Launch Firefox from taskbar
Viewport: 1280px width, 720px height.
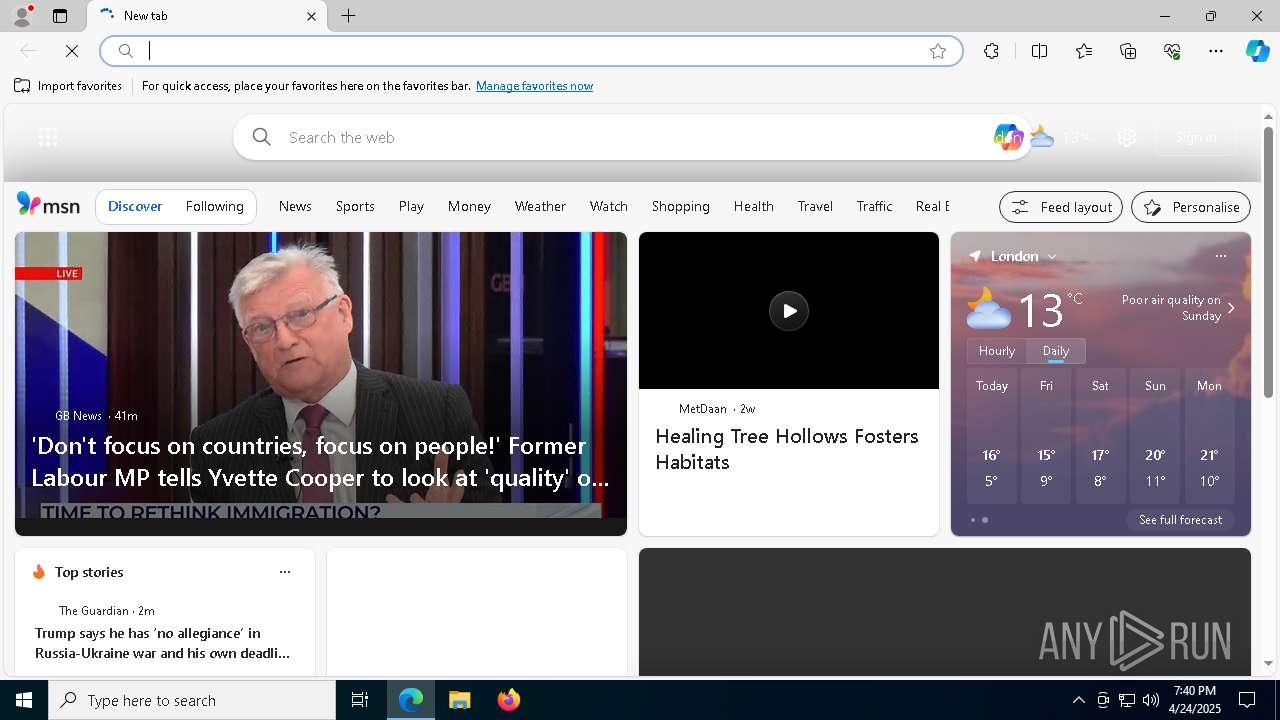[509, 700]
